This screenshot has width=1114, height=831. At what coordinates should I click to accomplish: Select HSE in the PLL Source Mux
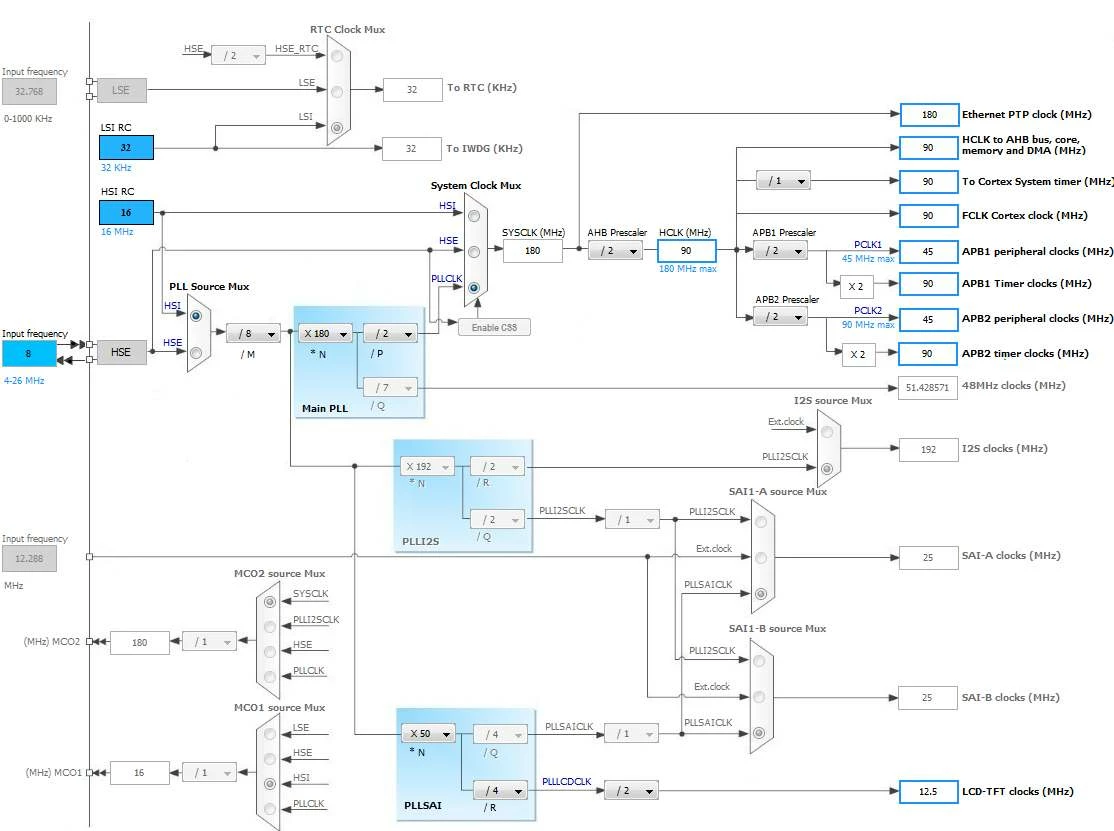click(x=196, y=353)
